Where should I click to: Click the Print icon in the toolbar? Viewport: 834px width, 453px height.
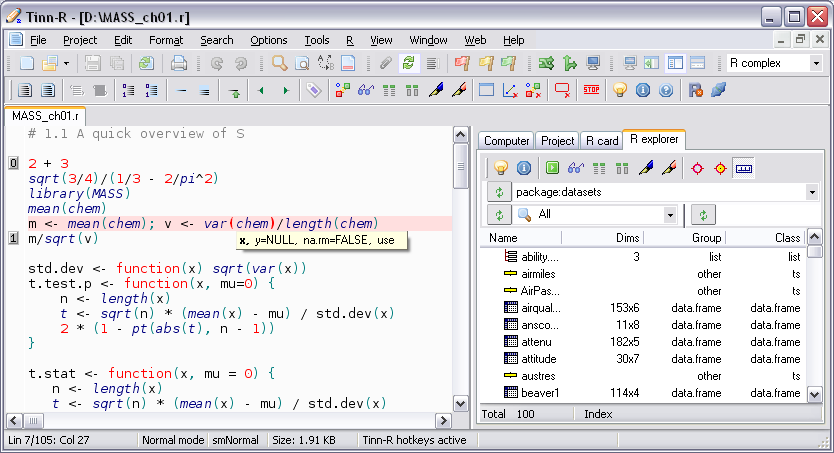pos(179,63)
